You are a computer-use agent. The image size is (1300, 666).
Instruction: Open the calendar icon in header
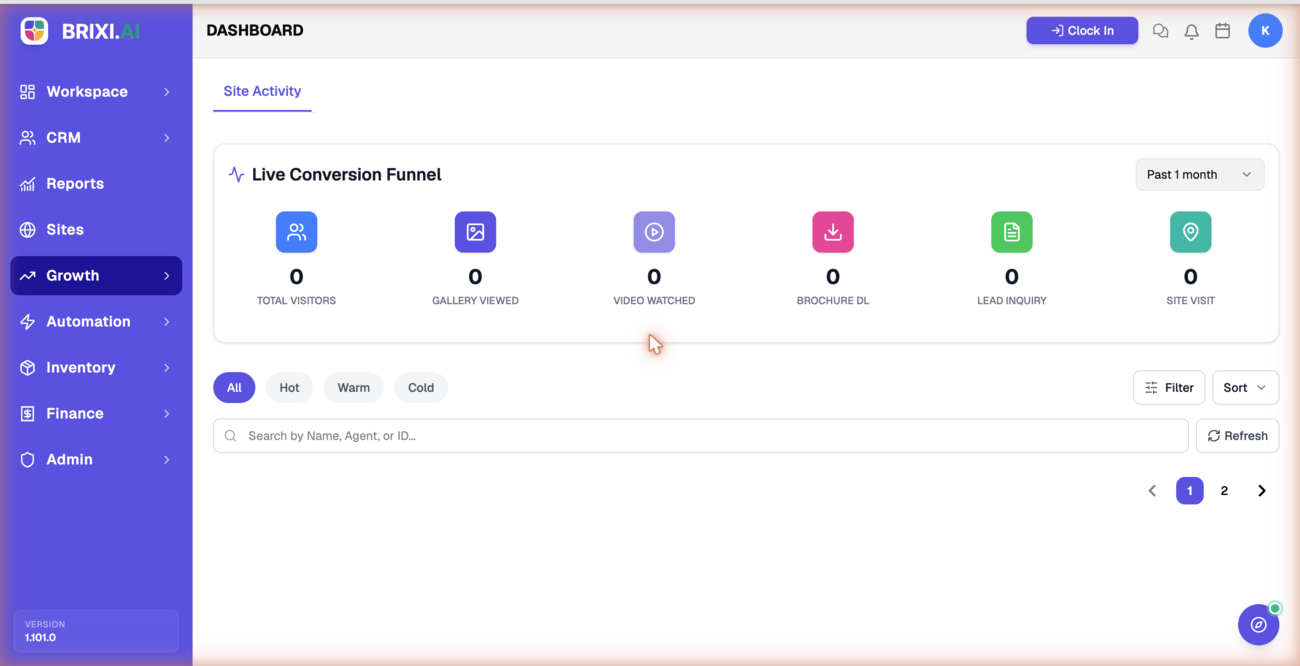[x=1222, y=31]
